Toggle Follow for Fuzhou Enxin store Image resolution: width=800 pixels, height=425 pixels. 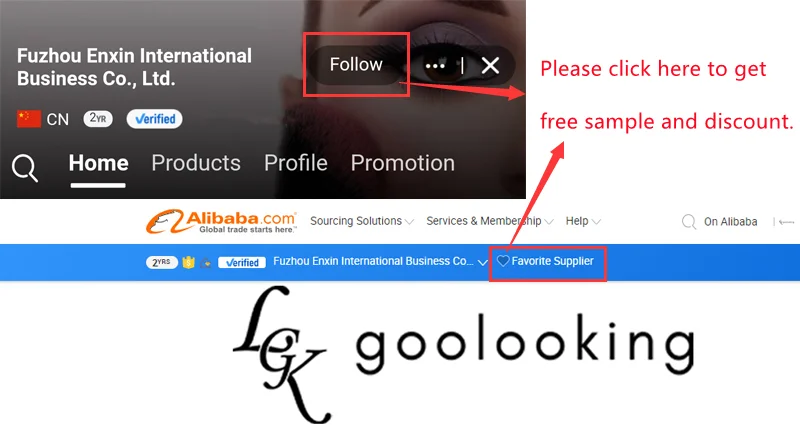tap(356, 65)
